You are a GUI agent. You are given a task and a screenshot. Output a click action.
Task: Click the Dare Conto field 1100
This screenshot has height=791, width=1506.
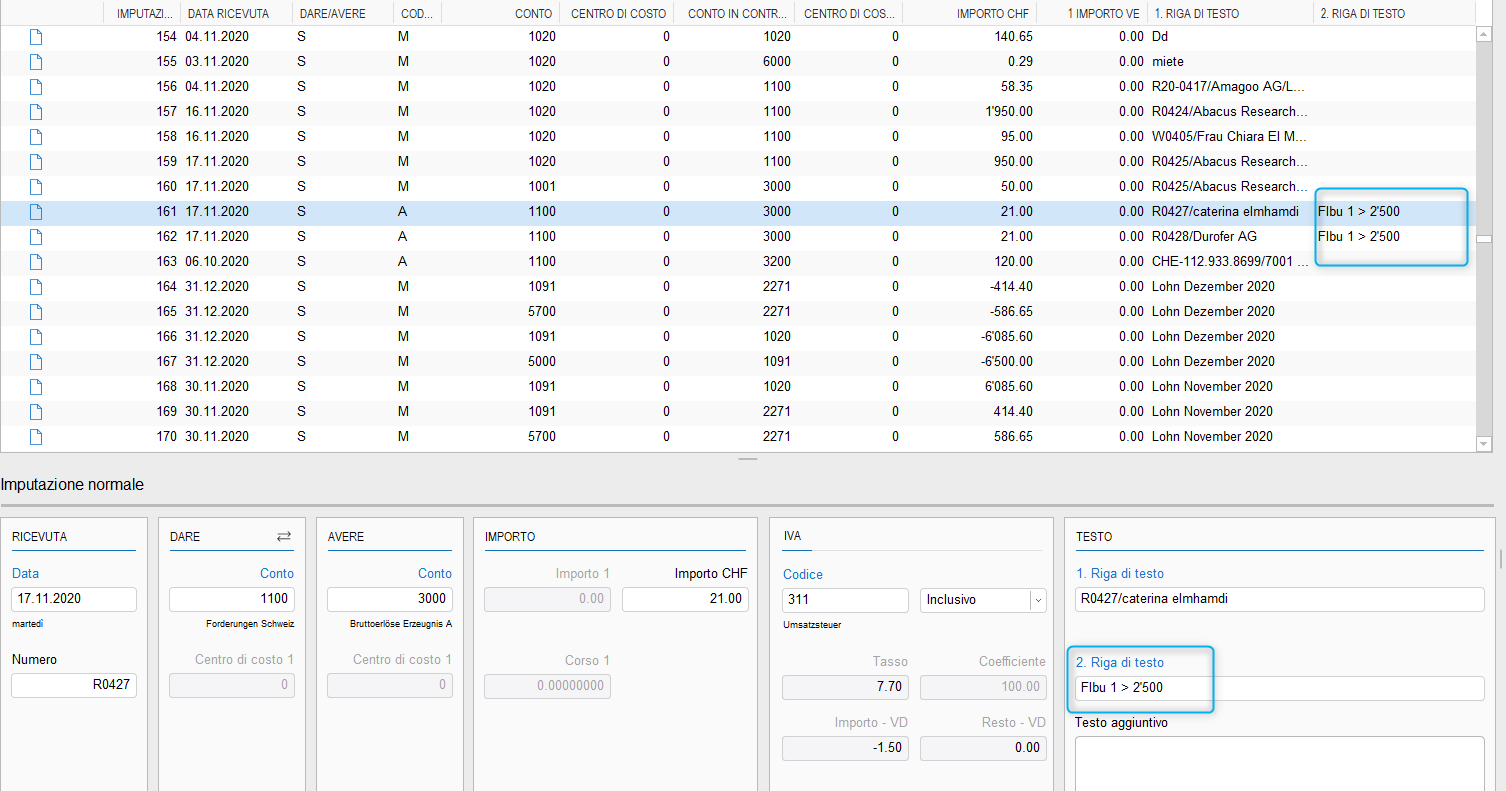232,599
